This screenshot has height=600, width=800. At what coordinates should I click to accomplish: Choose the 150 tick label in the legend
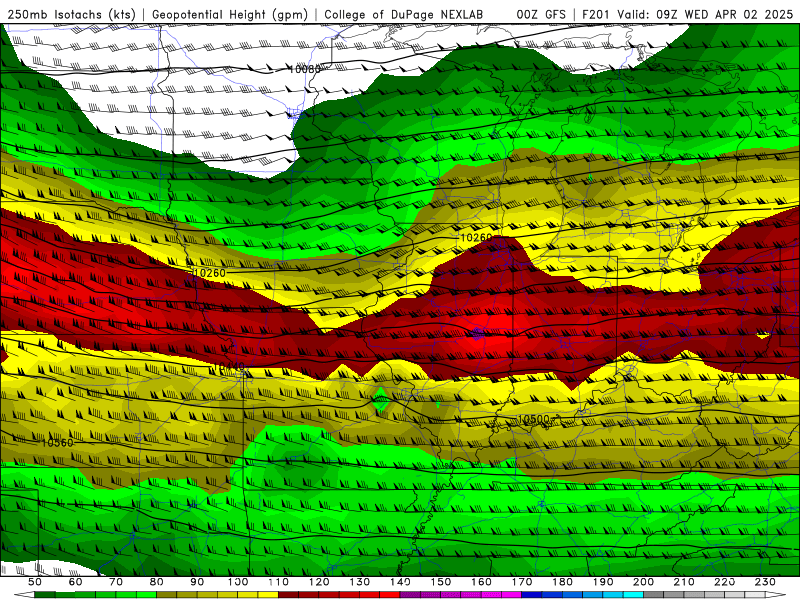[x=441, y=582]
